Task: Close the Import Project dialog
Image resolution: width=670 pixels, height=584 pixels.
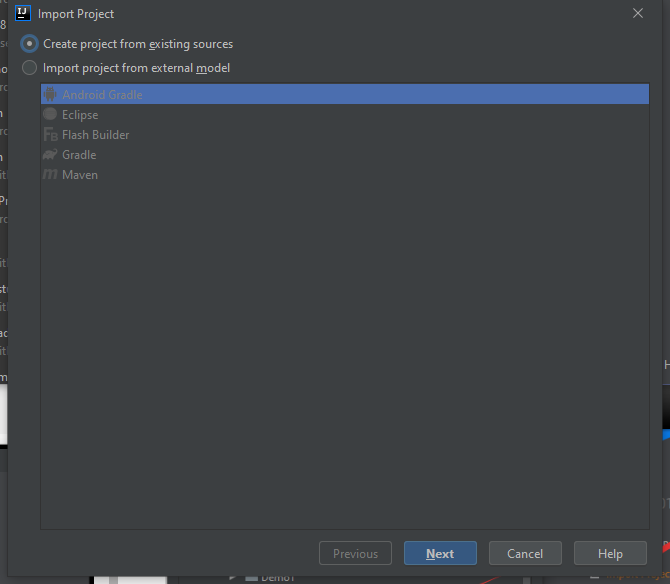Action: pos(638,13)
